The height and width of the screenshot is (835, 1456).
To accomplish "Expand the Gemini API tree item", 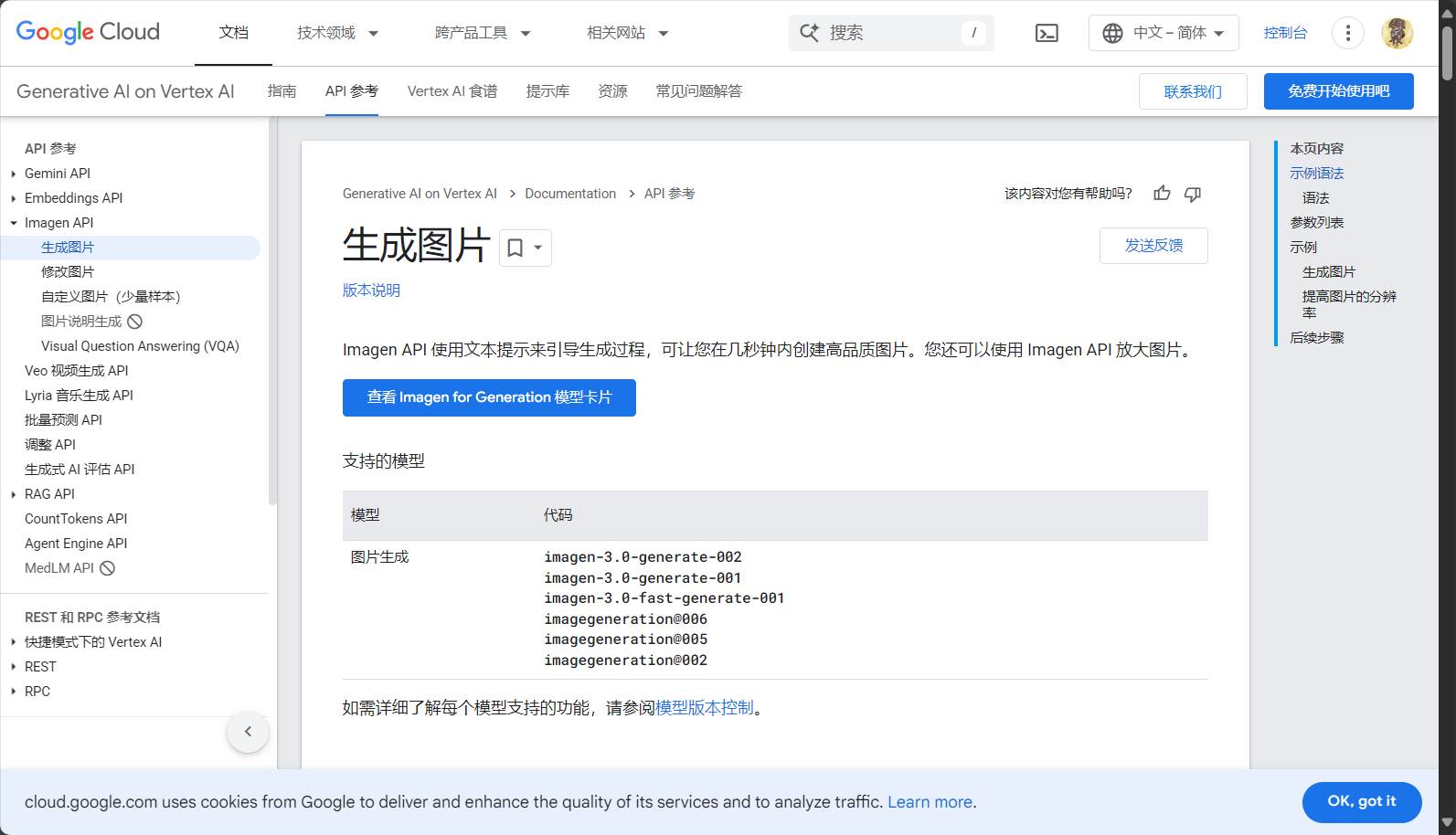I will coord(14,174).
